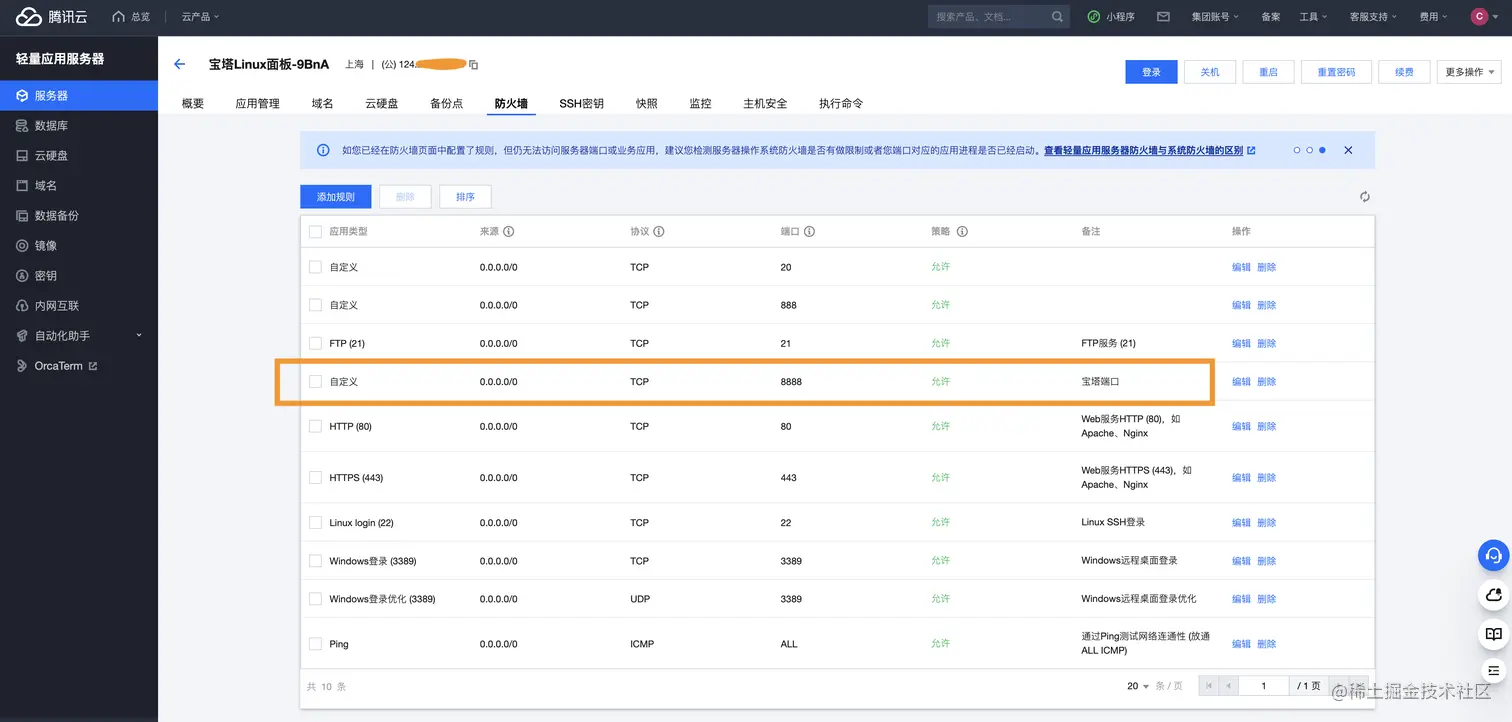Image resolution: width=1512 pixels, height=722 pixels.
Task: Click the cloud floating button
Action: coord(1494,595)
